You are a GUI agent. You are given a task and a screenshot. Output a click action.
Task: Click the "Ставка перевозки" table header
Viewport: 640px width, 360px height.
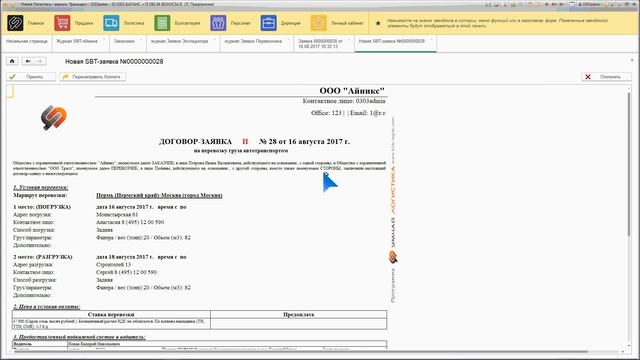tap(111, 315)
